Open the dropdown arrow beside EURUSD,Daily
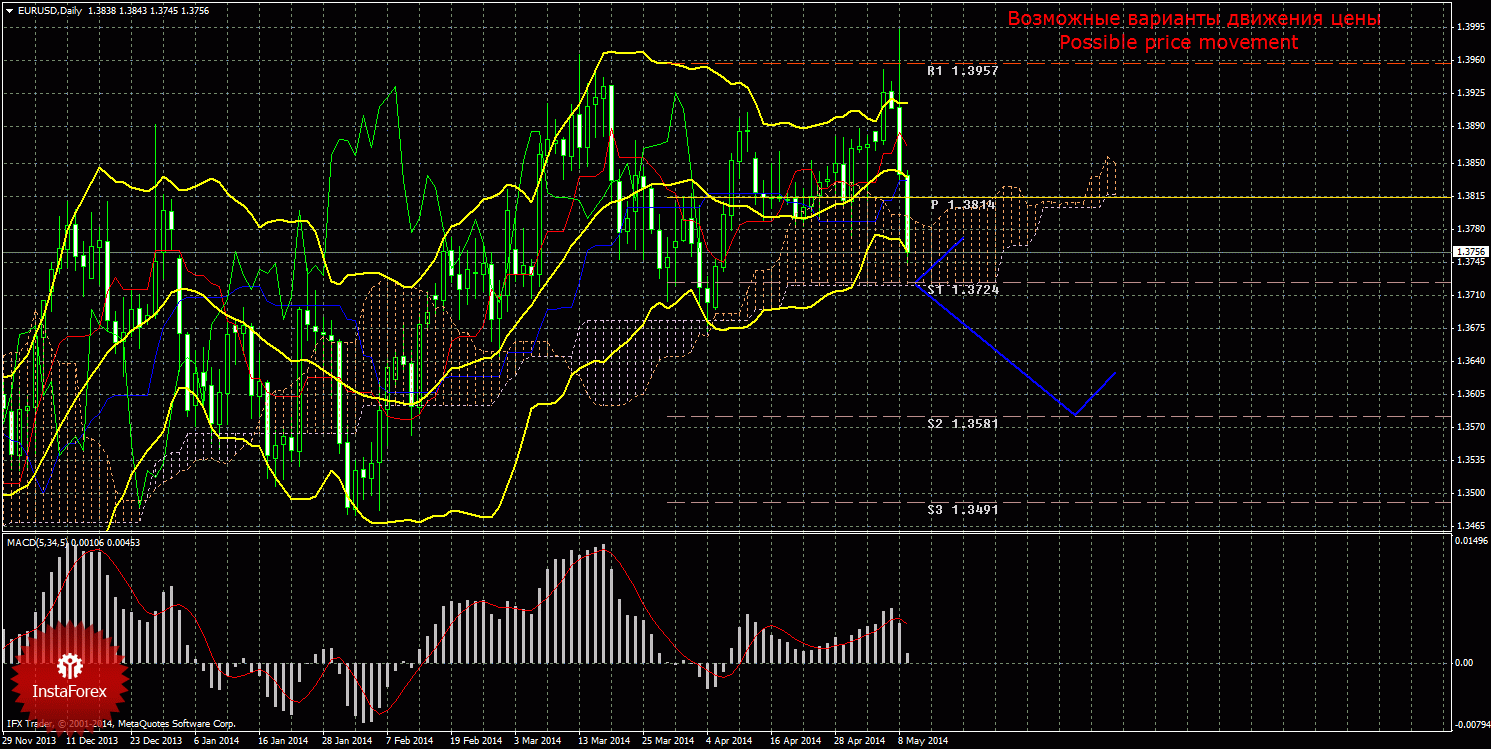 (9, 11)
